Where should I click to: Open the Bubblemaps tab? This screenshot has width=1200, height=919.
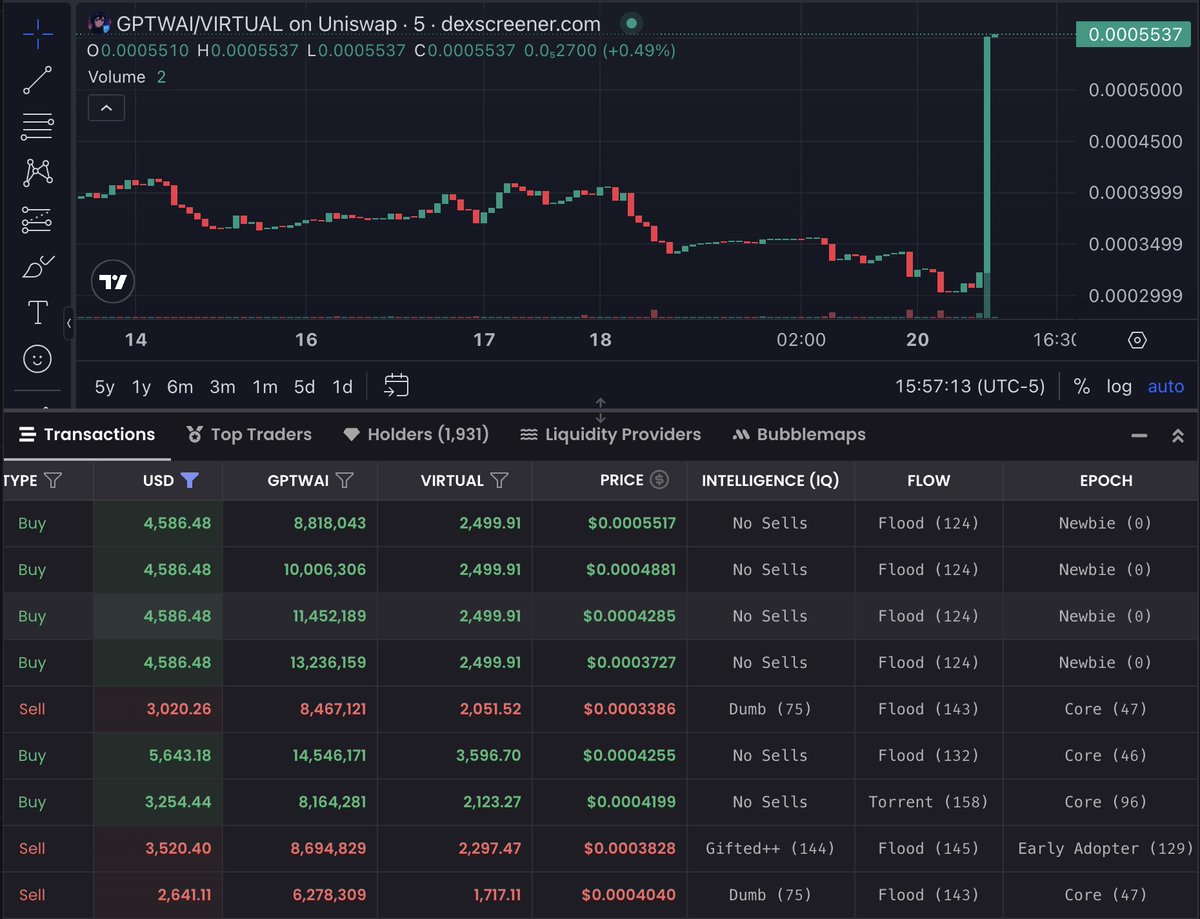pos(799,434)
